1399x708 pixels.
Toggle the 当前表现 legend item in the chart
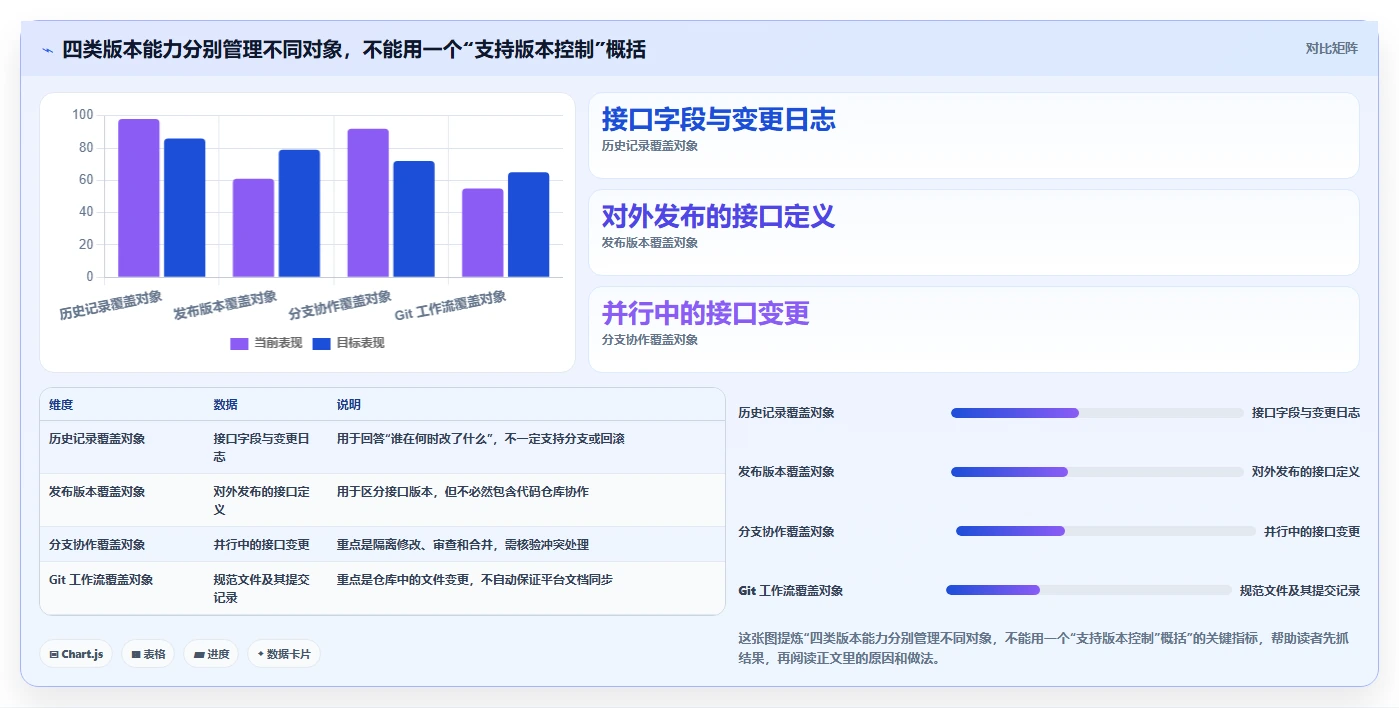tap(266, 343)
